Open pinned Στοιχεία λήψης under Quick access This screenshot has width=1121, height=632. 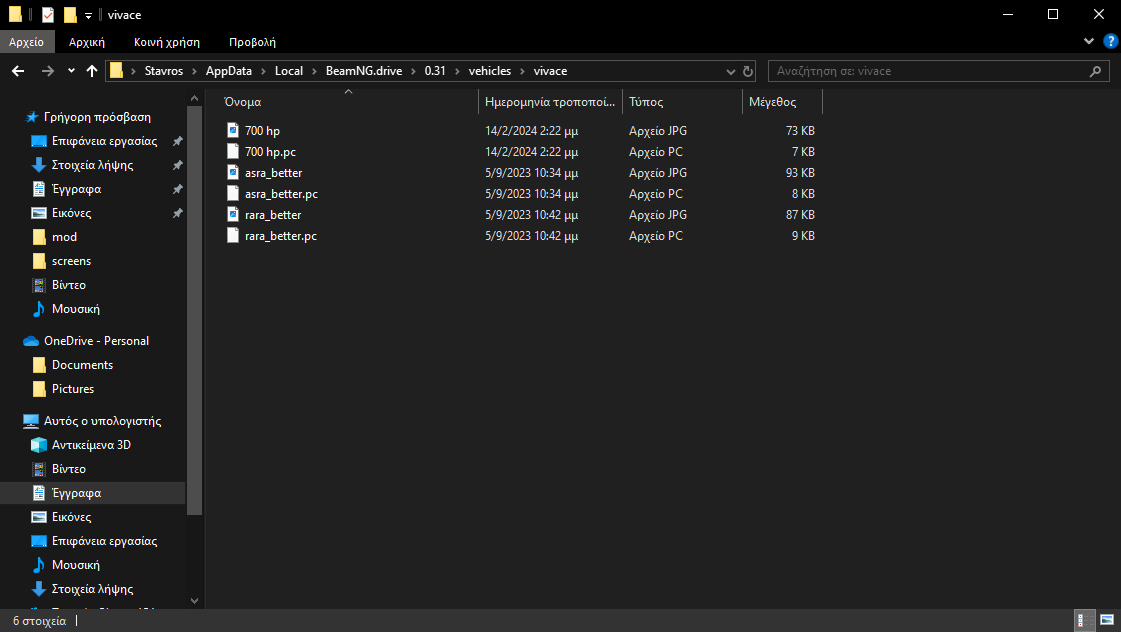92,164
